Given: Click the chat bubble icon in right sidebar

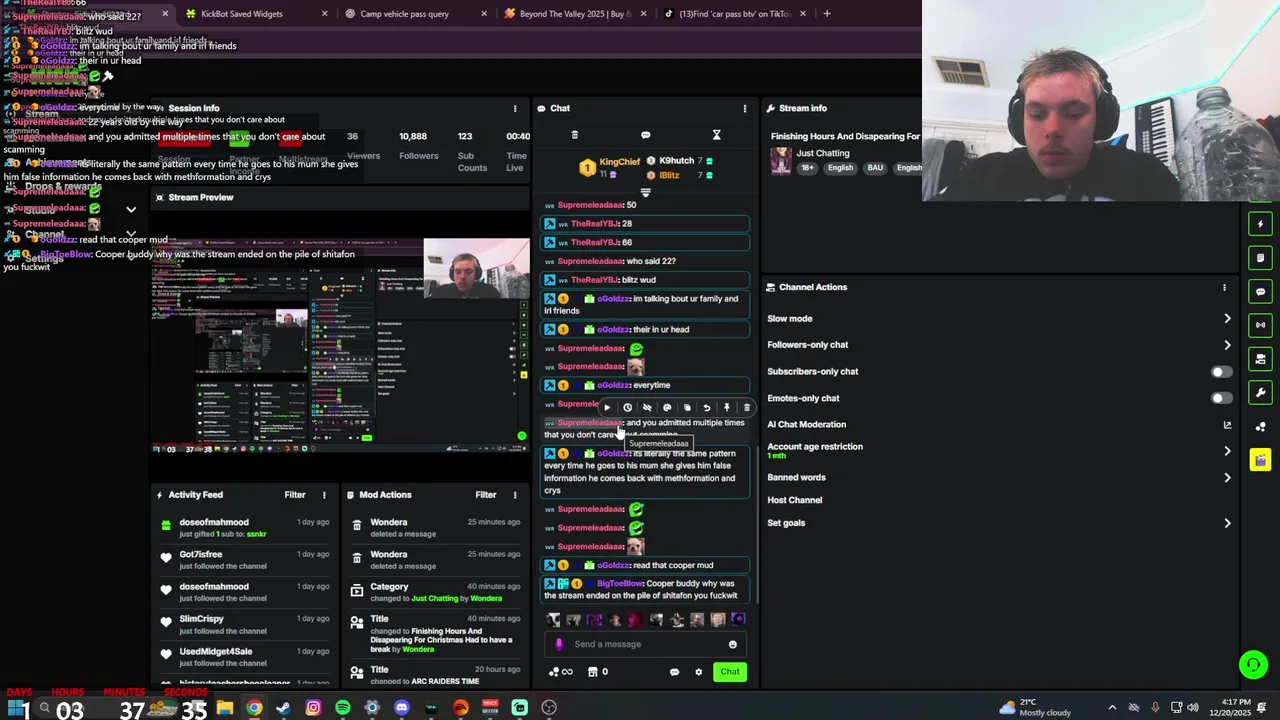Looking at the screenshot, I should pyautogui.click(x=1260, y=292).
